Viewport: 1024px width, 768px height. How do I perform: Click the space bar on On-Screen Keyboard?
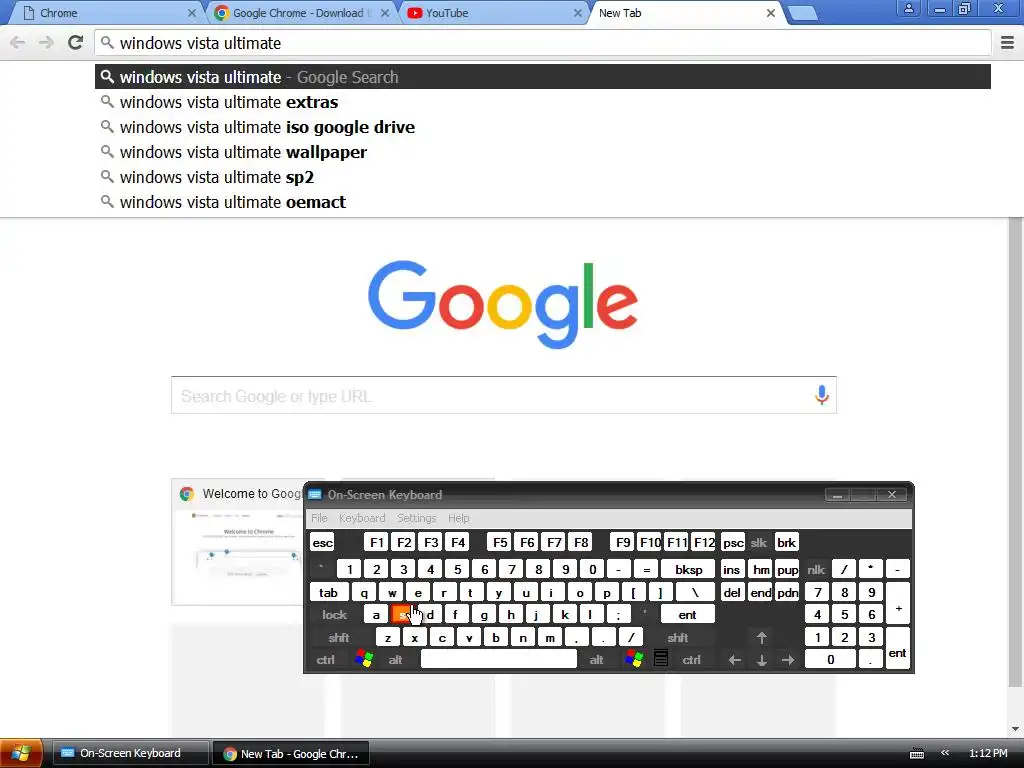coord(499,659)
